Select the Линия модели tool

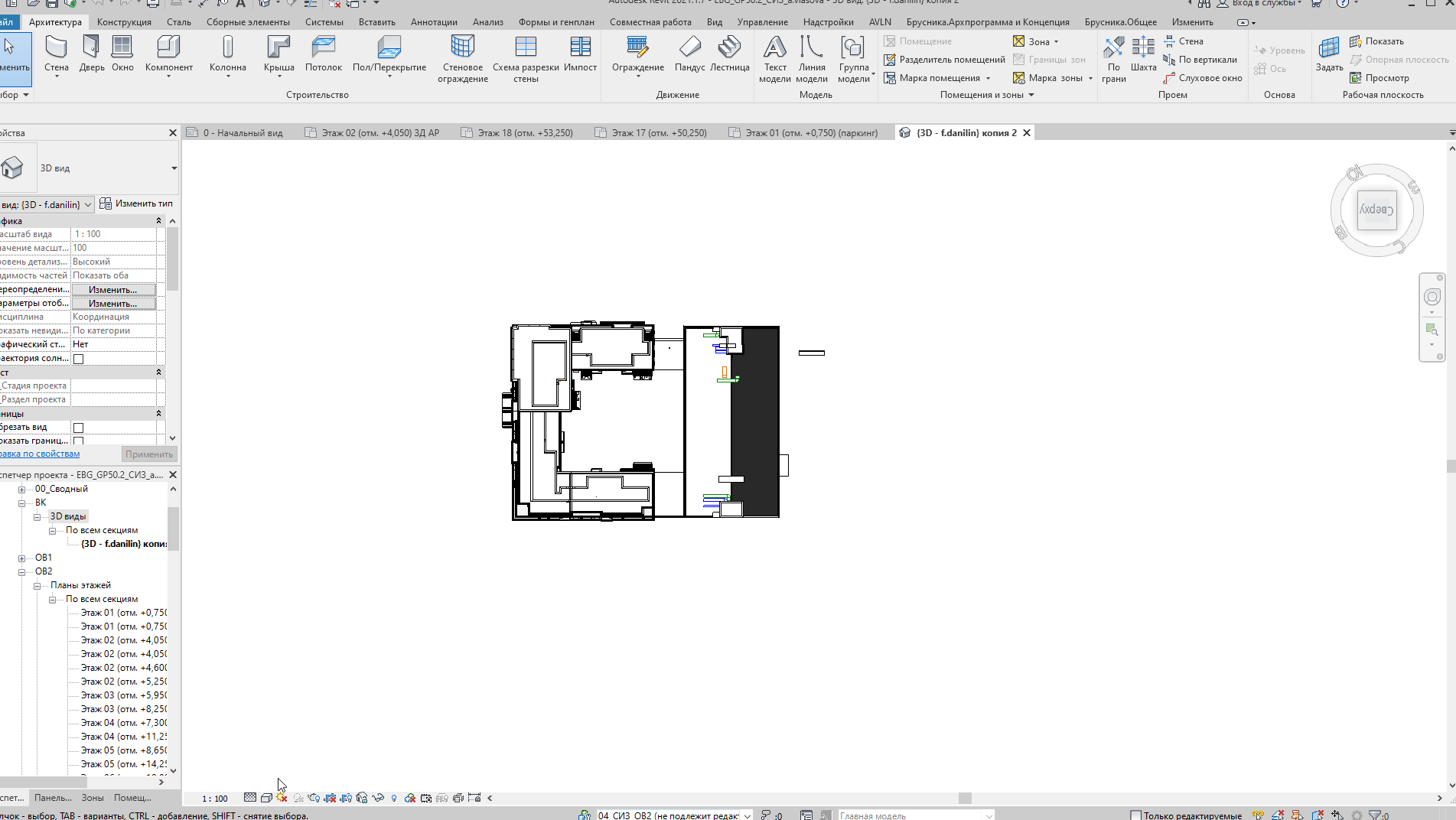tap(812, 59)
